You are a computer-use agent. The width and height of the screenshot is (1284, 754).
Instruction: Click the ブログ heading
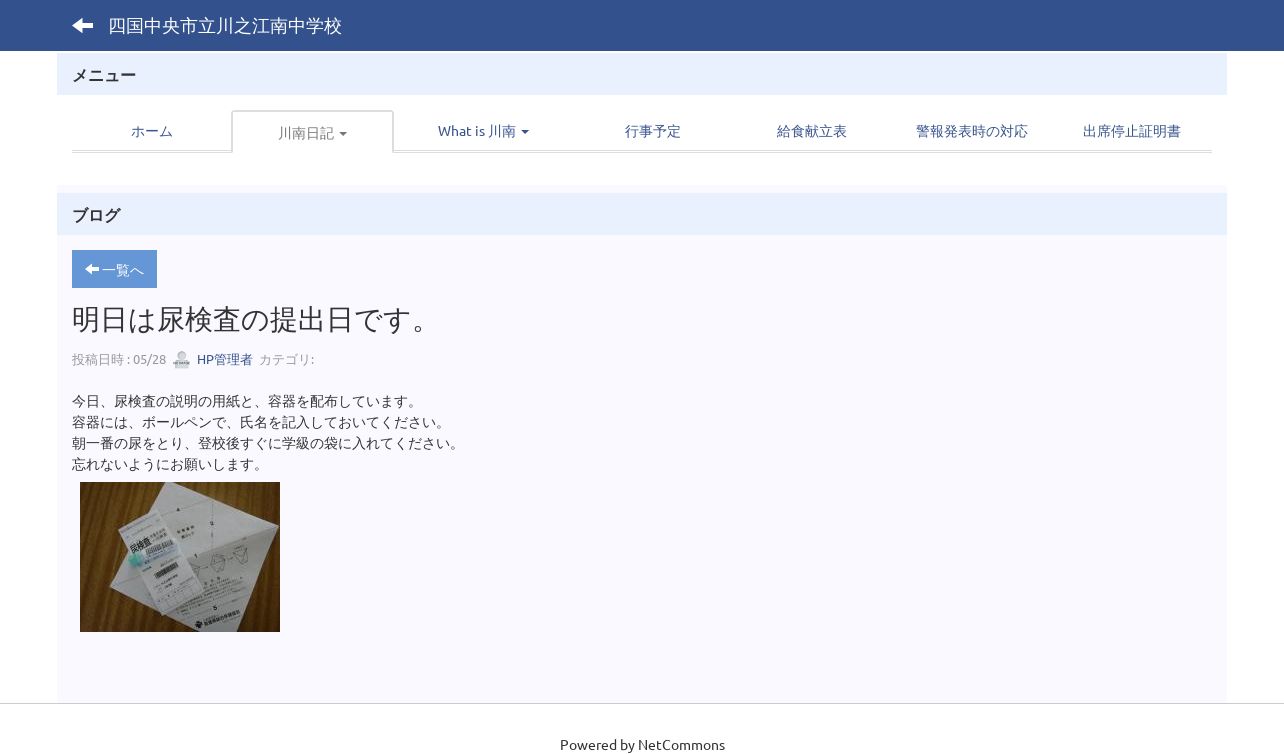[96, 215]
